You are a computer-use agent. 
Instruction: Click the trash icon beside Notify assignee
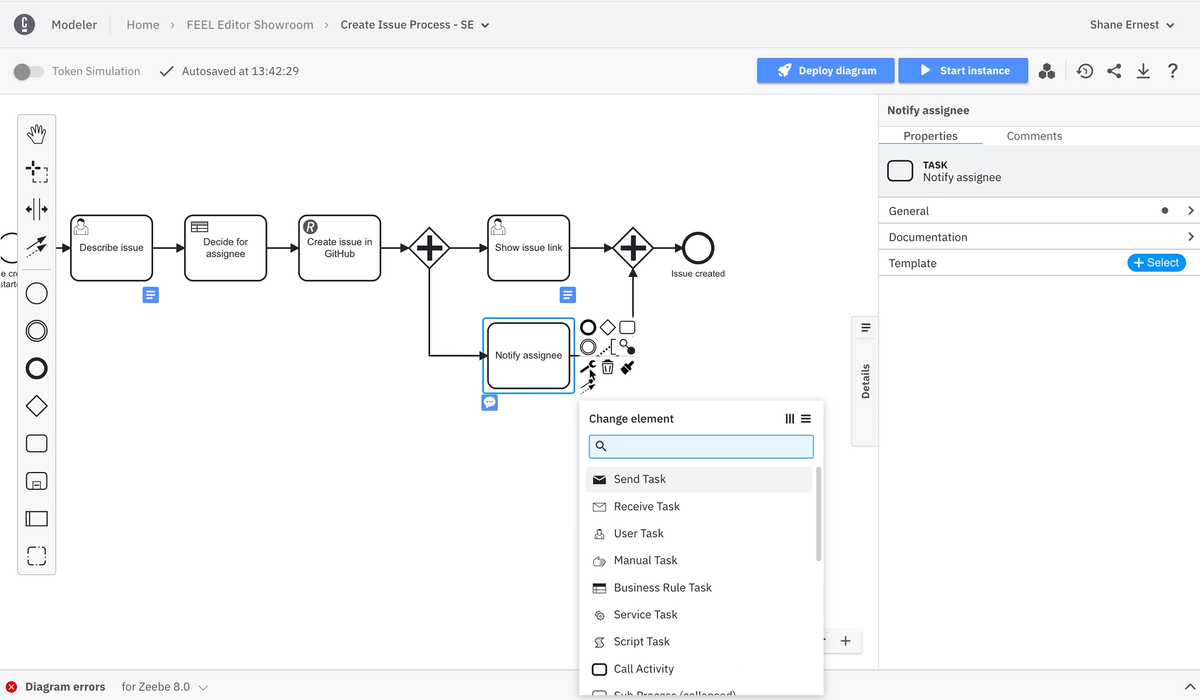[607, 367]
